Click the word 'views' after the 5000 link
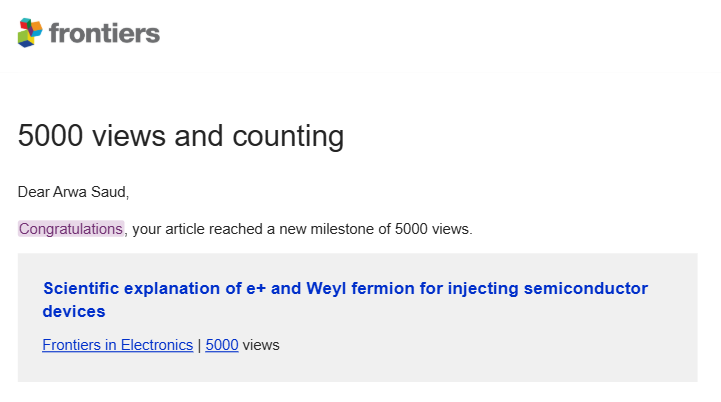 [261, 345]
